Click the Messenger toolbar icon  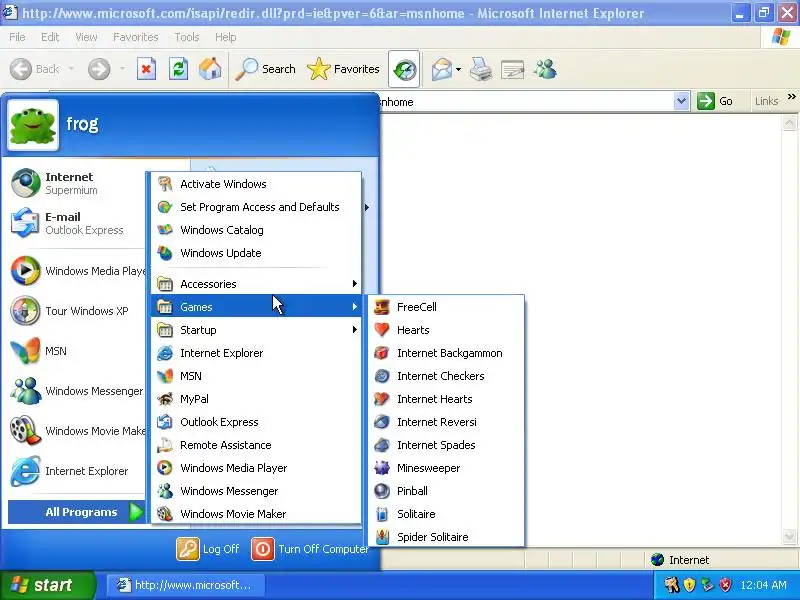click(x=545, y=69)
